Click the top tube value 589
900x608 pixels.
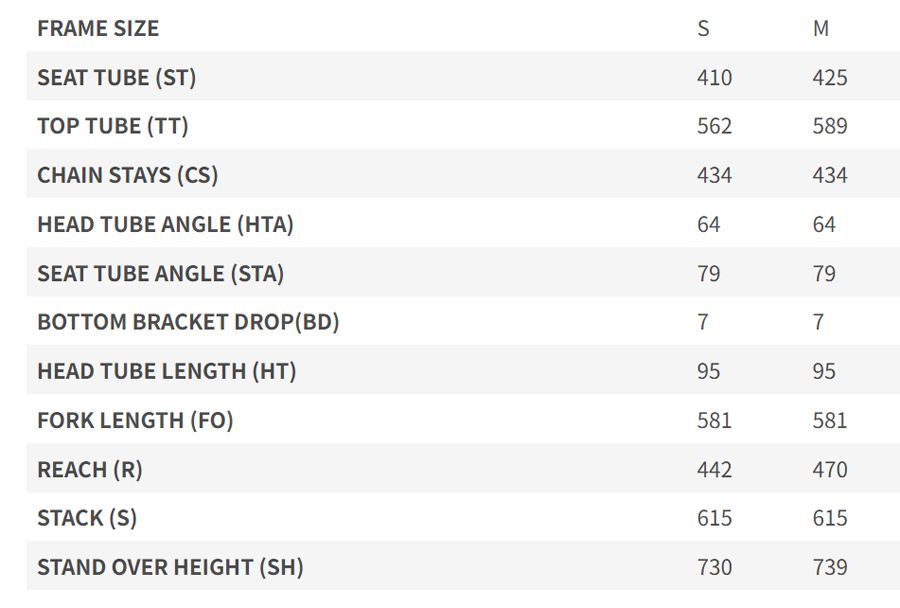pos(830,126)
